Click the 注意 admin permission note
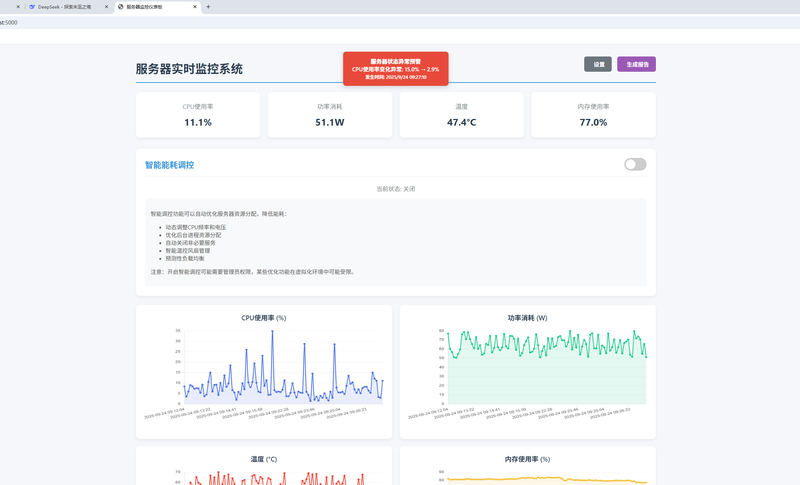 (x=254, y=272)
